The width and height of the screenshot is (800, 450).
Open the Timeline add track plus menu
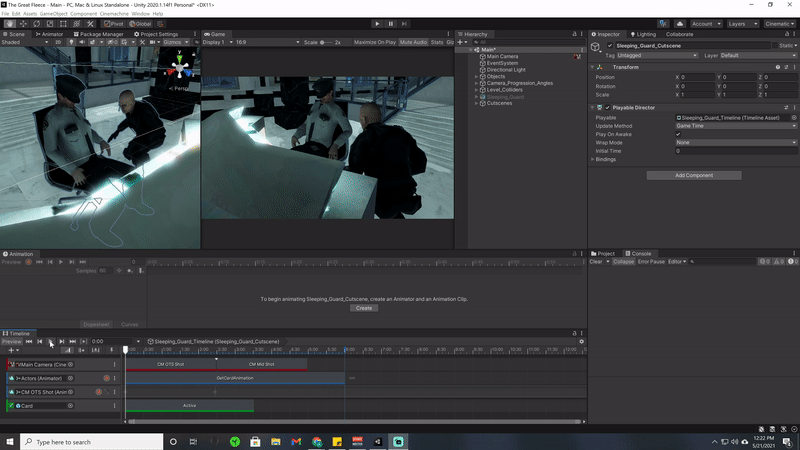click(10, 351)
